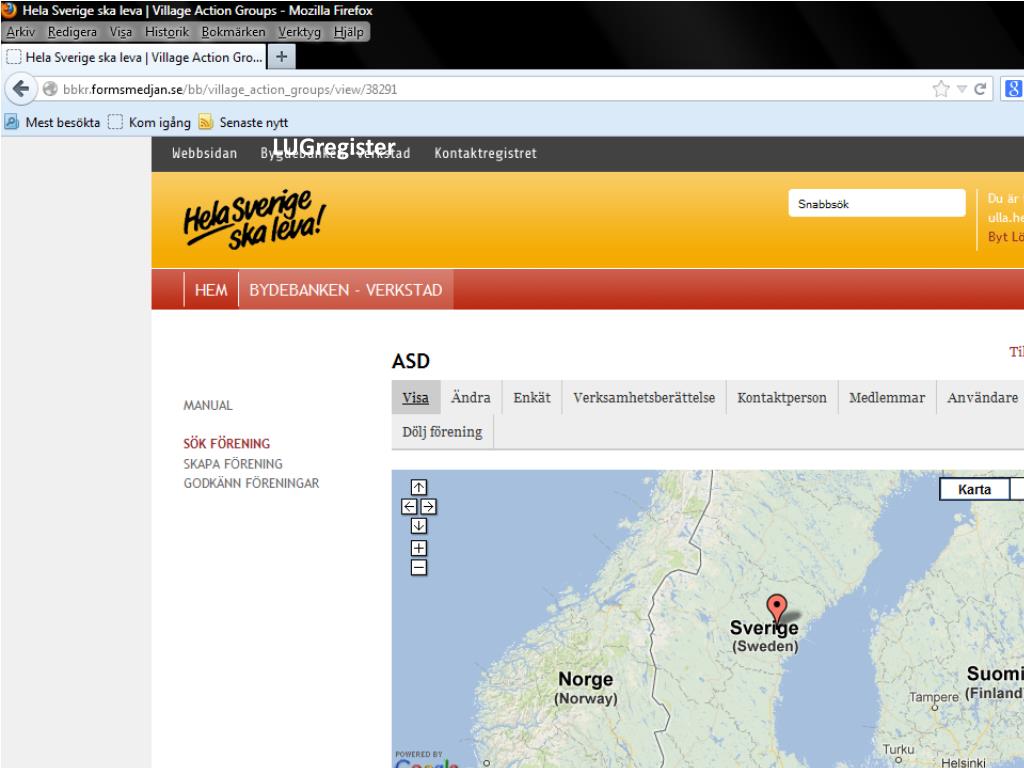Pan map left with the left arrow

409,507
